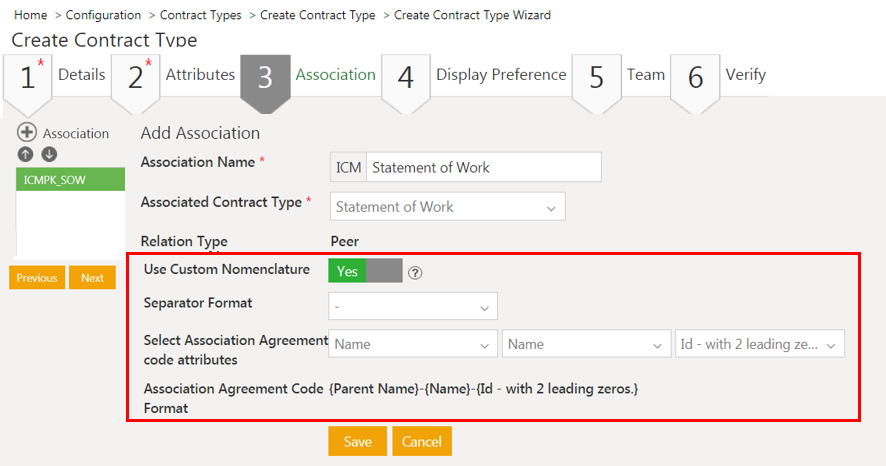The width and height of the screenshot is (886, 466).
Task: Click the Next button
Action: pos(92,278)
